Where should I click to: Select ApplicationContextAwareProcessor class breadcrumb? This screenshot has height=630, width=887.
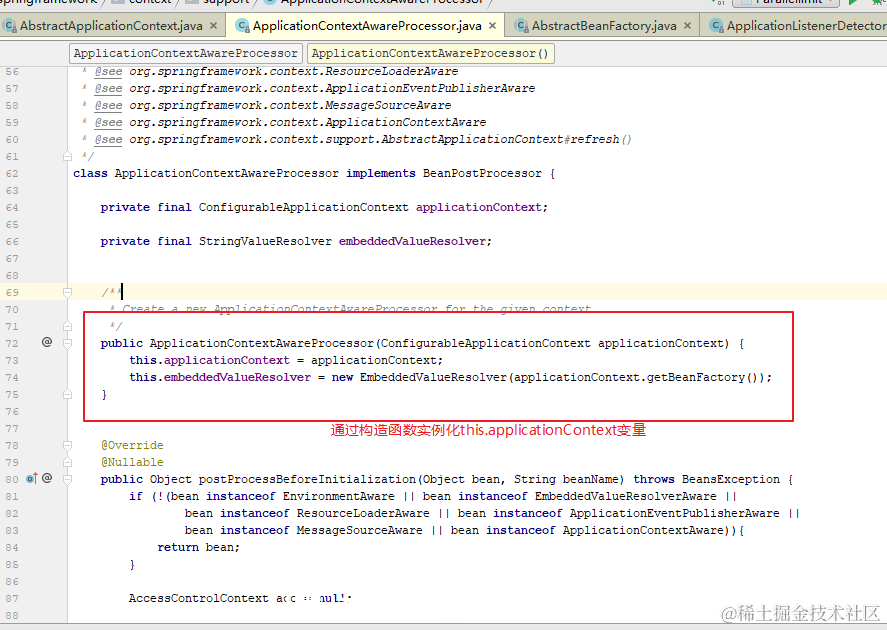point(186,53)
